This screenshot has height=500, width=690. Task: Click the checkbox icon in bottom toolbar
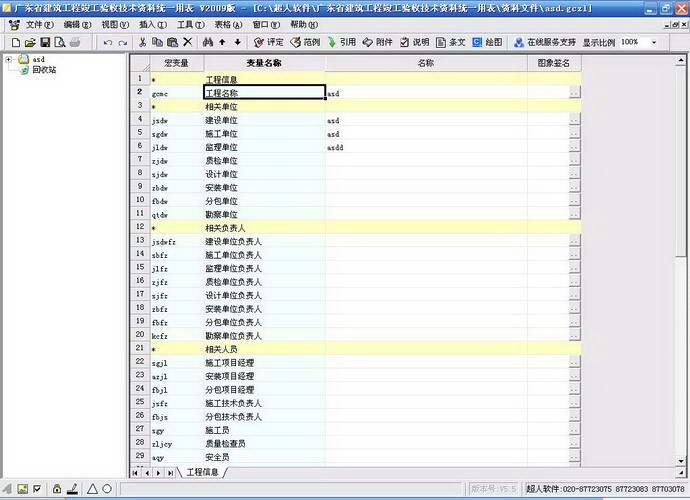(x=37, y=489)
